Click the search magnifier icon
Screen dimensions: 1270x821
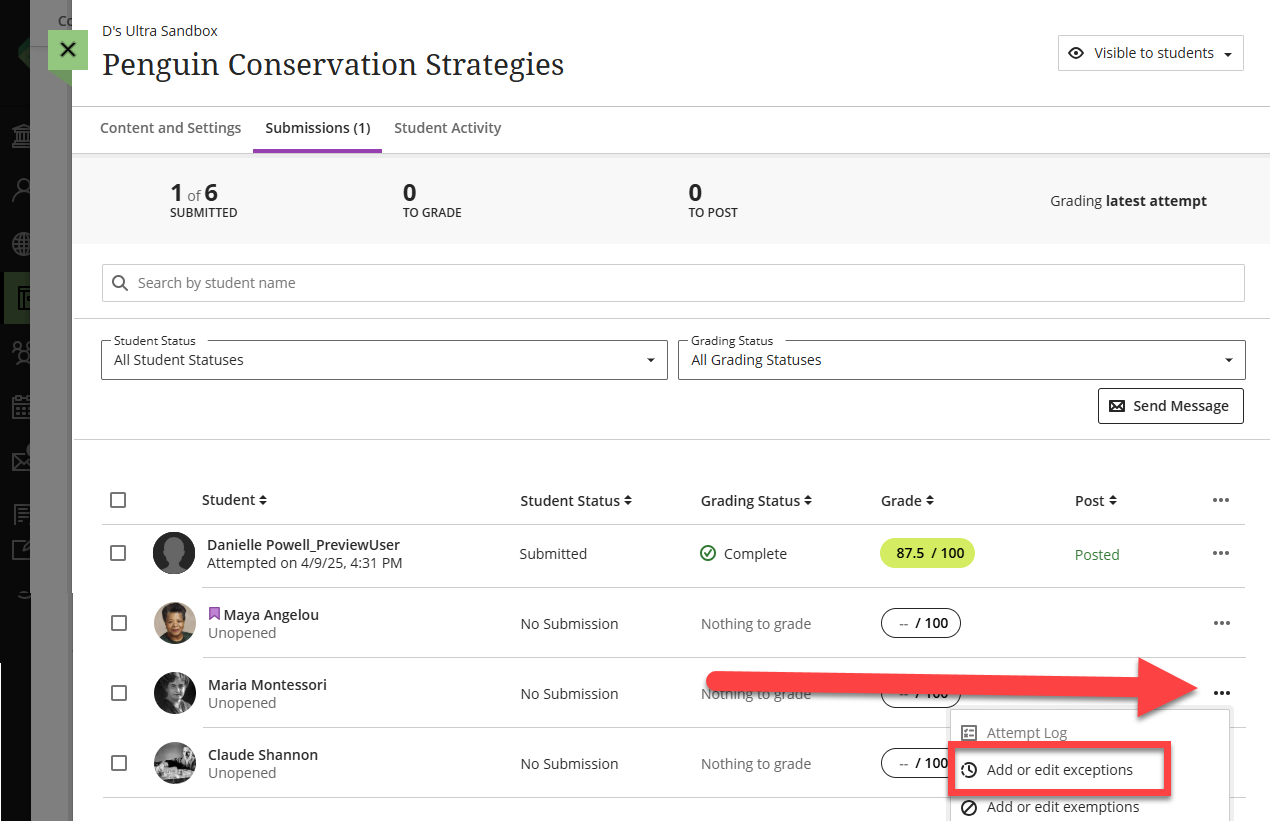(120, 283)
